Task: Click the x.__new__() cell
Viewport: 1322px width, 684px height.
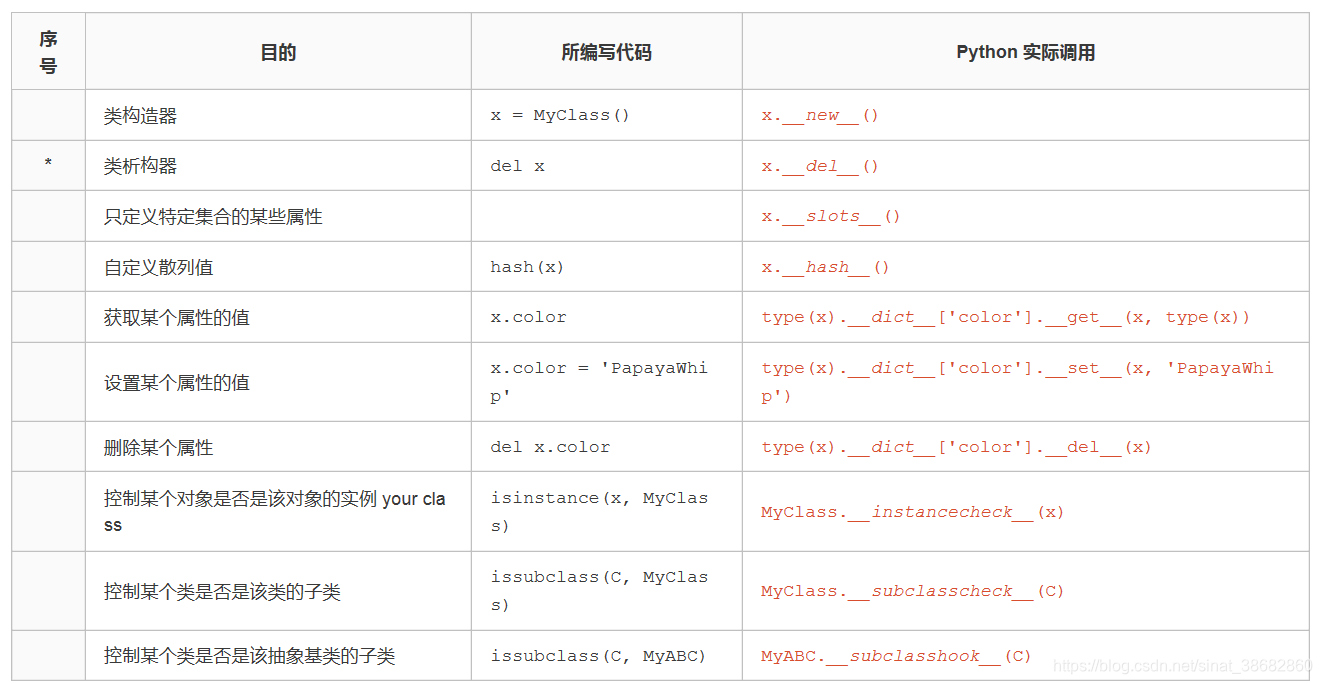Action: (1025, 115)
